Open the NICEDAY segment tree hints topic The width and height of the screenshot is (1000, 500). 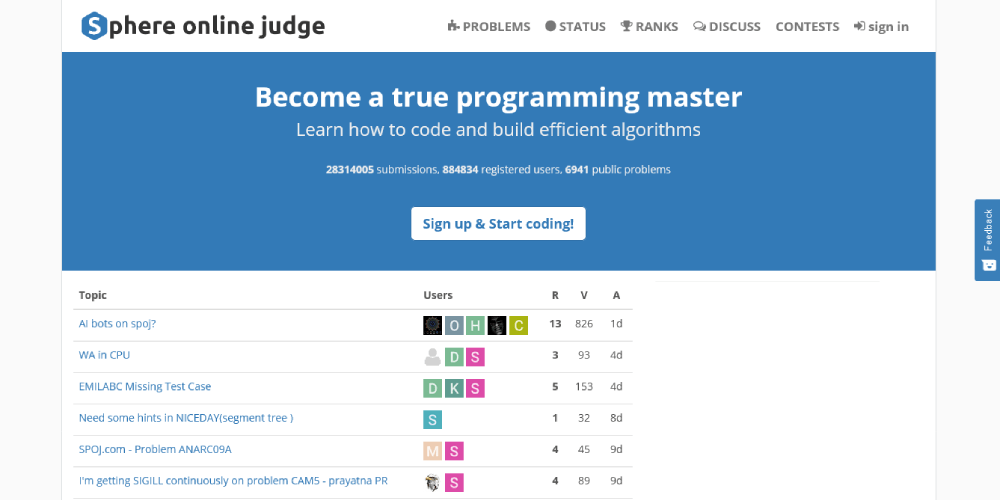(x=185, y=418)
